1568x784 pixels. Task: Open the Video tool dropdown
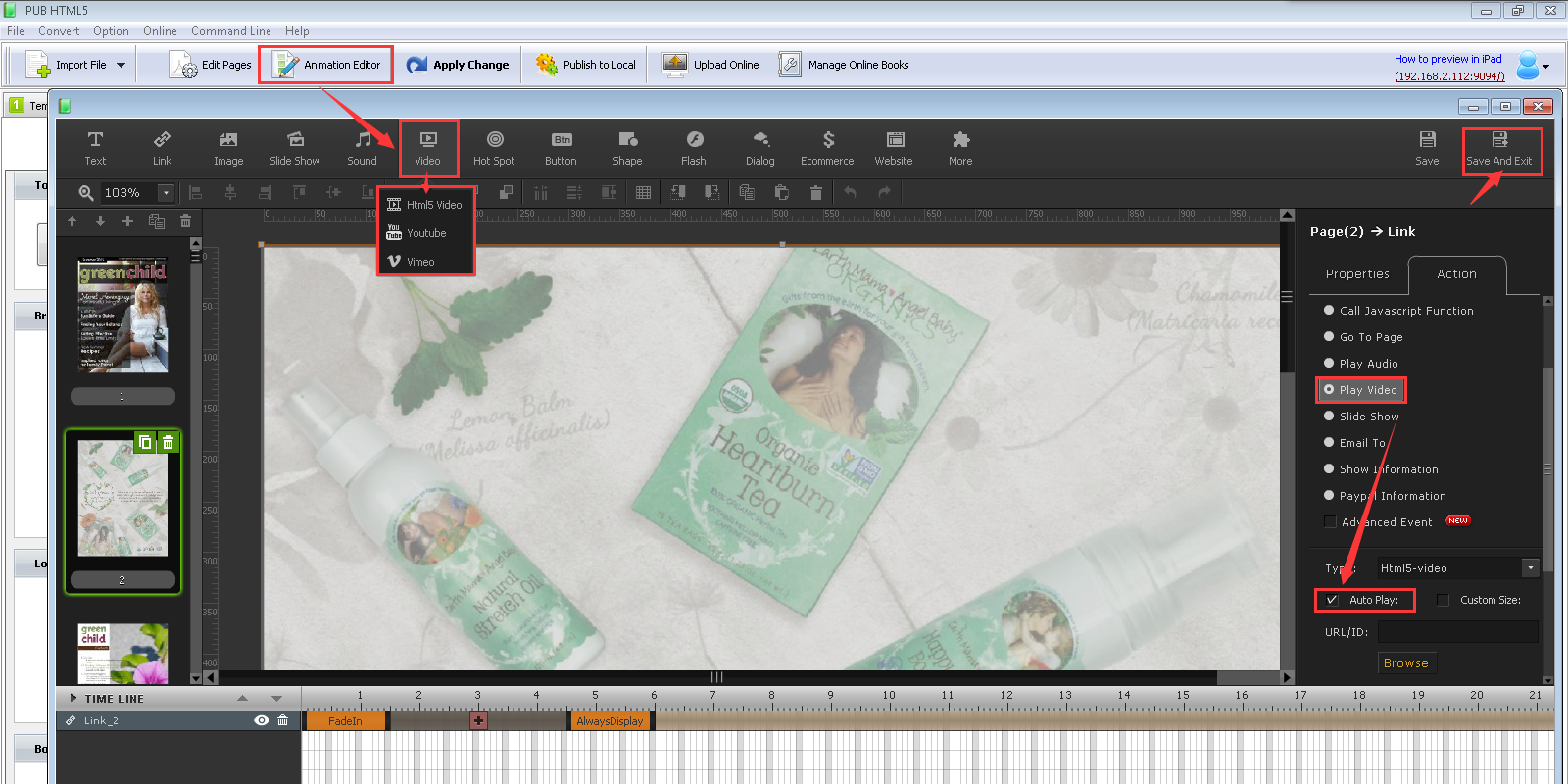click(x=428, y=149)
